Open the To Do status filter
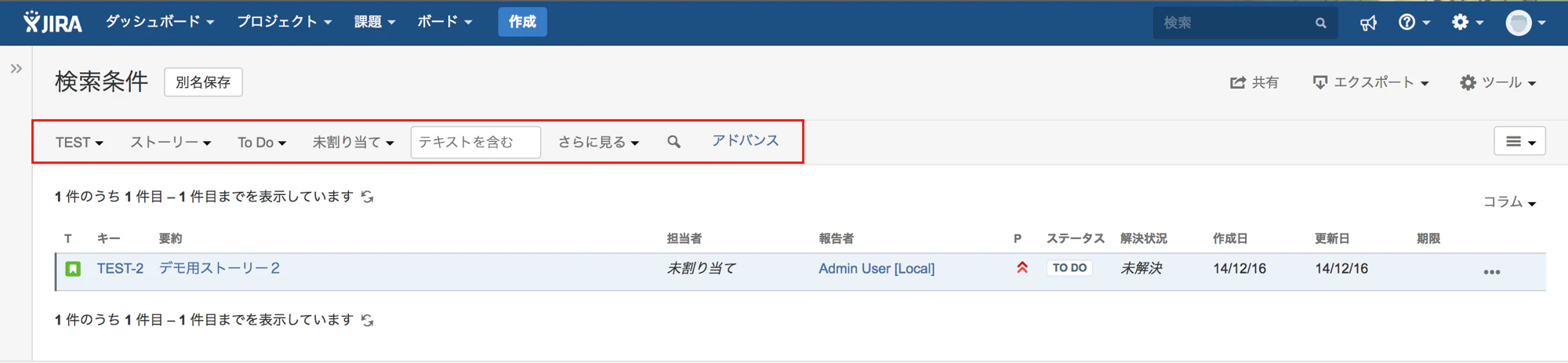The width and height of the screenshot is (1568, 363). (262, 142)
